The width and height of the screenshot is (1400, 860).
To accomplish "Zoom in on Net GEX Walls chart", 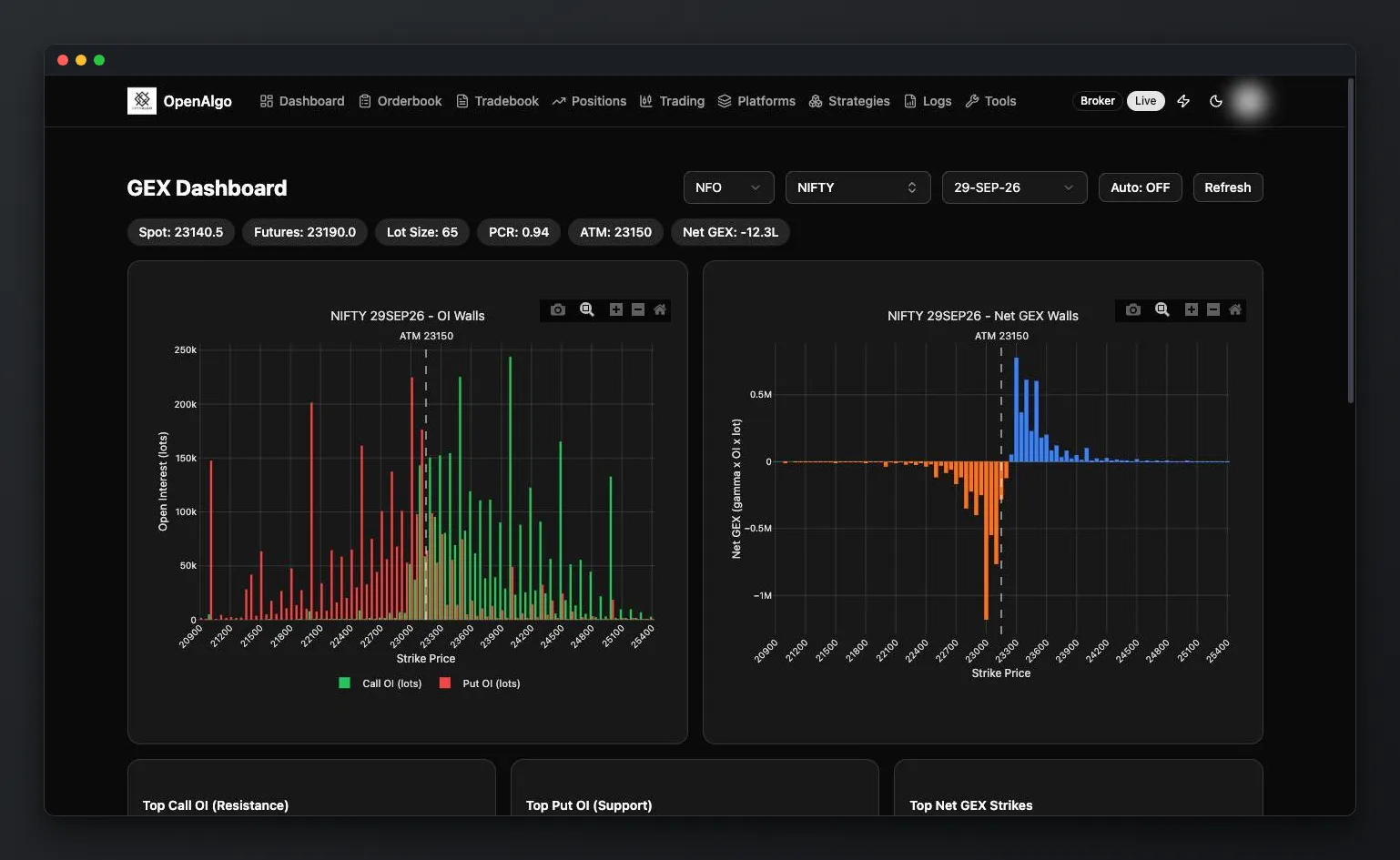I will click(1192, 309).
